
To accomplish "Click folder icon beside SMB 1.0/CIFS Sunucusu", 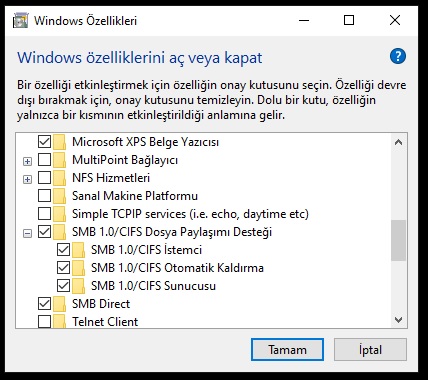I will 78,286.
